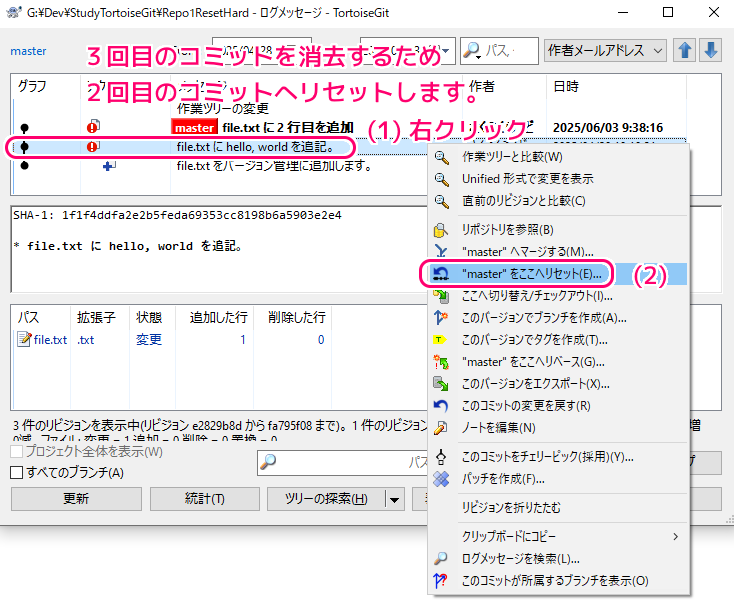
Task: Click the rebase master icon
Action: tap(441, 362)
